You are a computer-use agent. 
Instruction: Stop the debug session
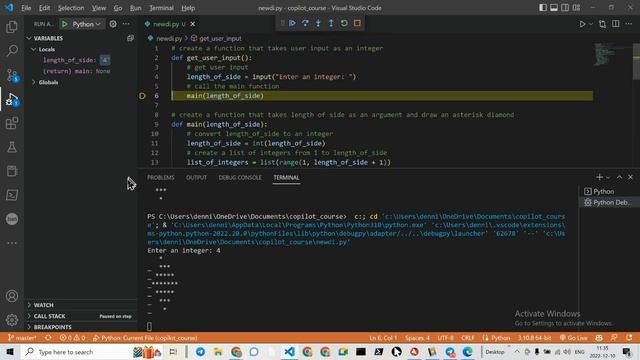coord(357,23)
